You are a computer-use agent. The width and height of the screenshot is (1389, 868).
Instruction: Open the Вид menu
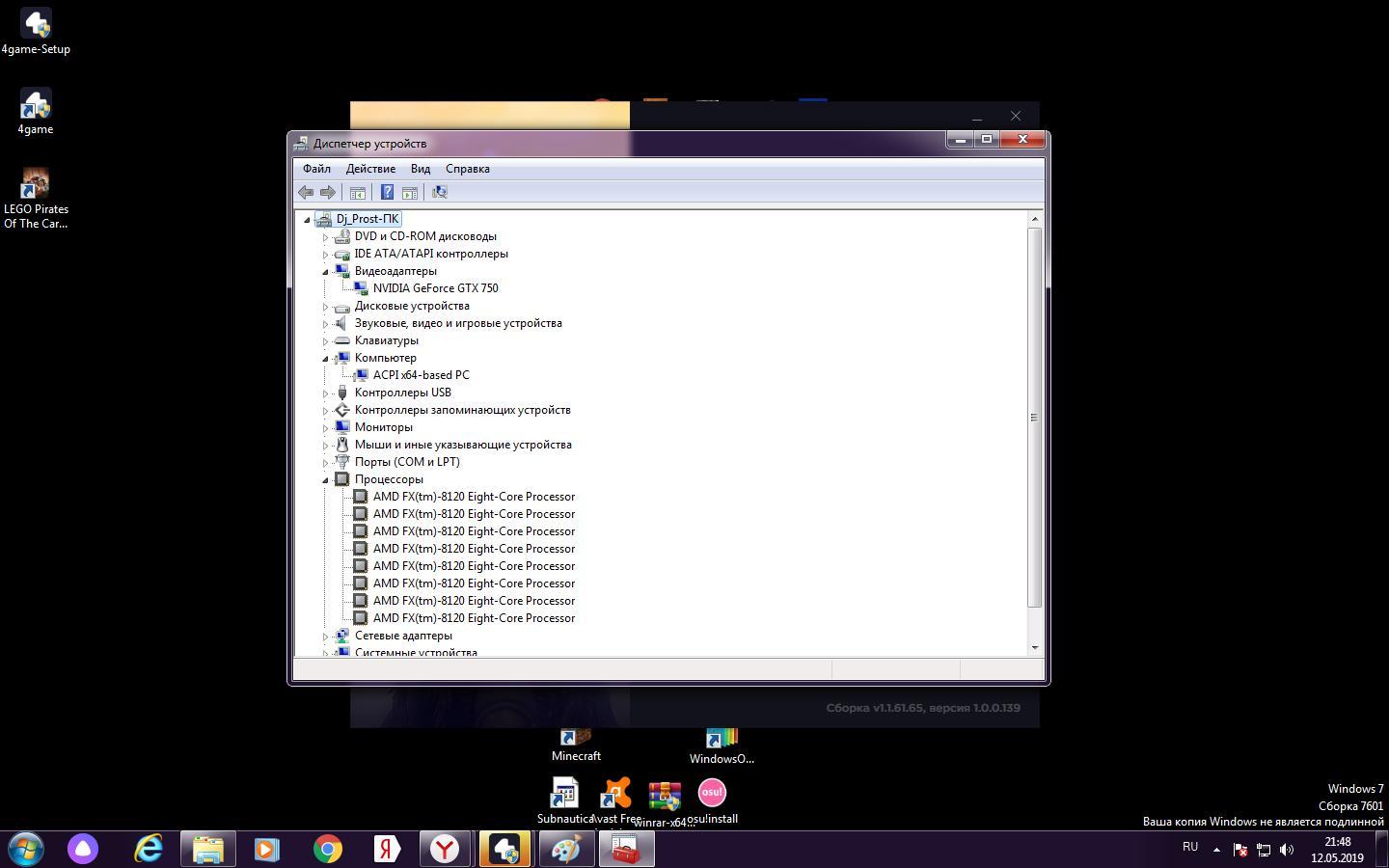point(421,169)
